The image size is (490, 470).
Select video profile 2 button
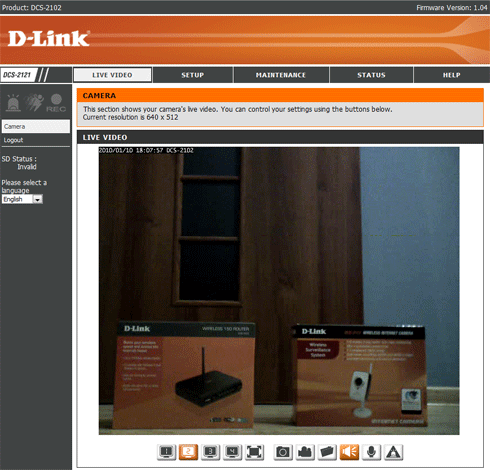click(188, 452)
